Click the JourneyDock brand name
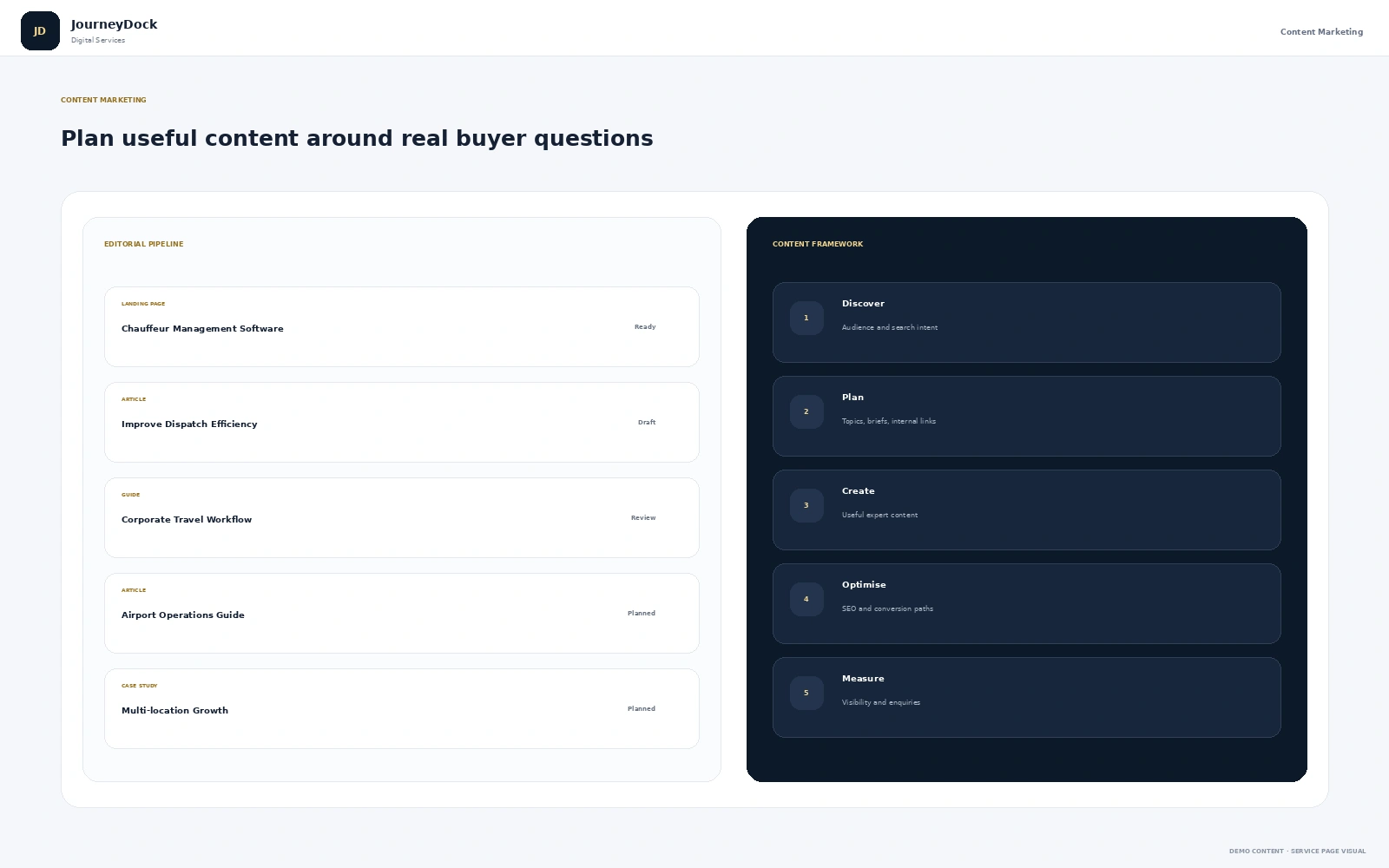This screenshot has width=1389, height=868. tap(114, 24)
